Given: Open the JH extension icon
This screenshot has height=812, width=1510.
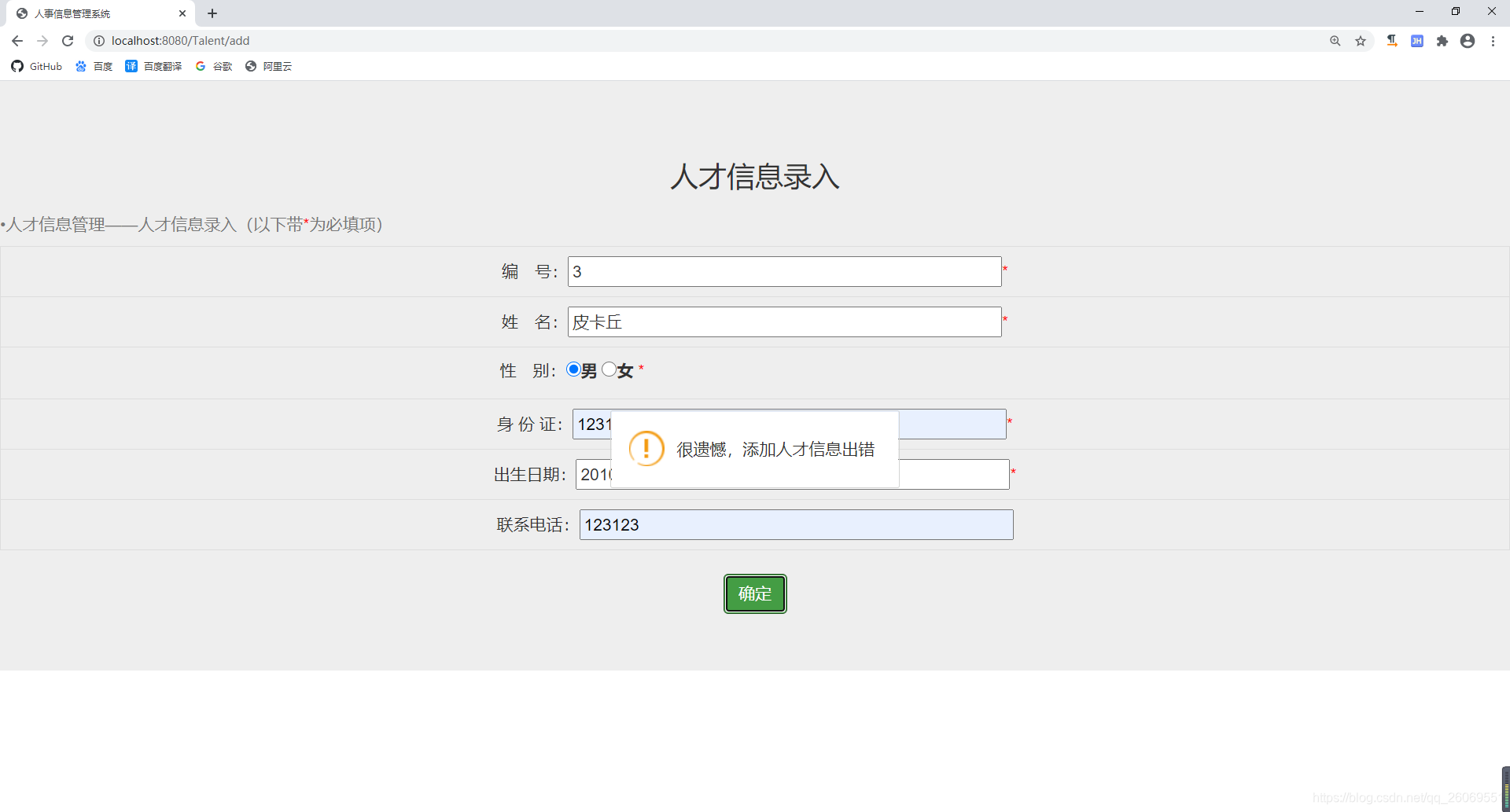Looking at the screenshot, I should coord(1417,41).
